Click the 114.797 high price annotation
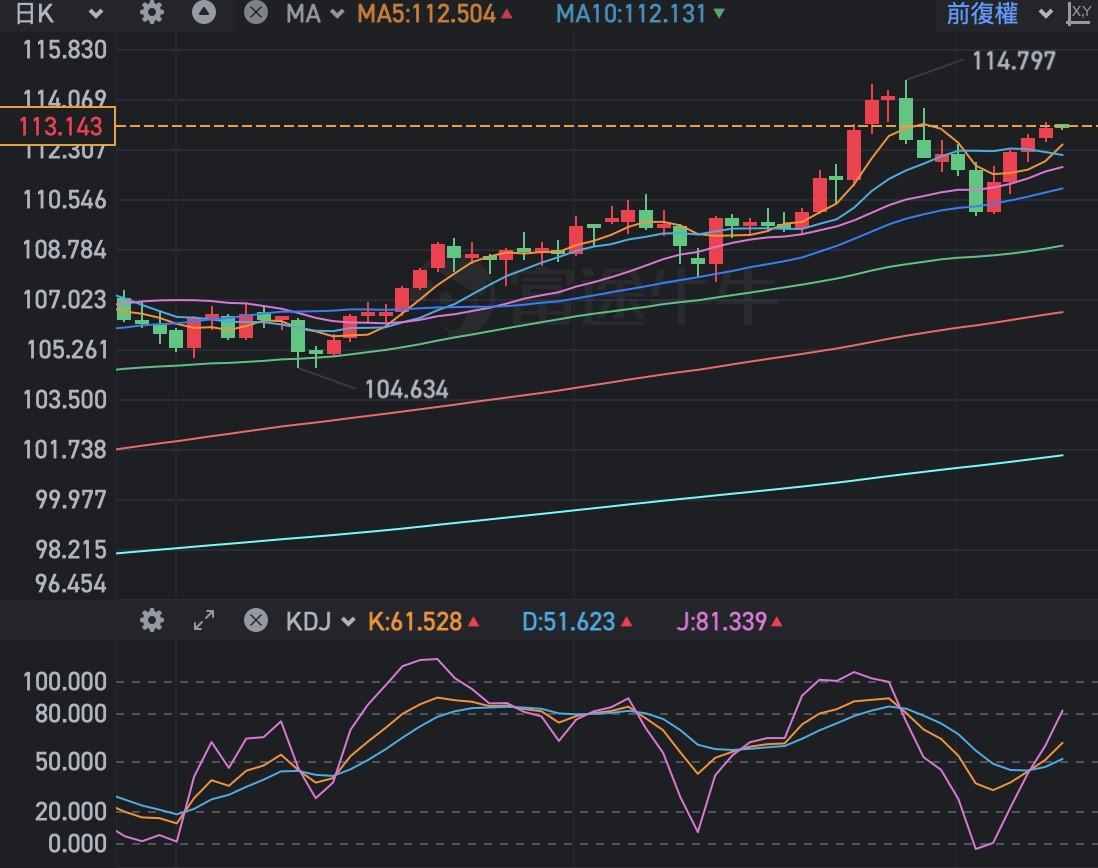Viewport: 1098px width, 868px height. click(1013, 61)
